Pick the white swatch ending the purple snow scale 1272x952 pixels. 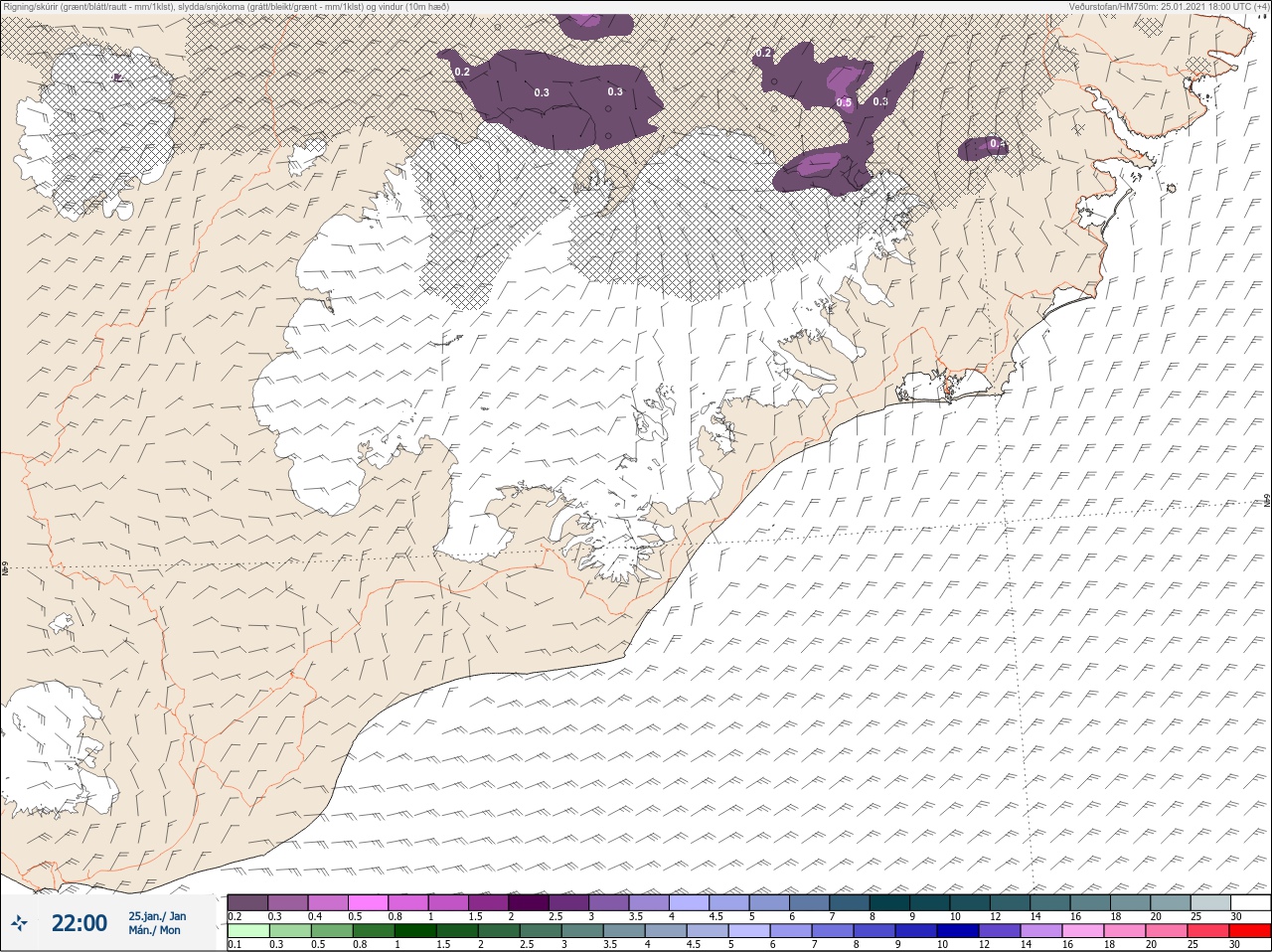point(1251,902)
